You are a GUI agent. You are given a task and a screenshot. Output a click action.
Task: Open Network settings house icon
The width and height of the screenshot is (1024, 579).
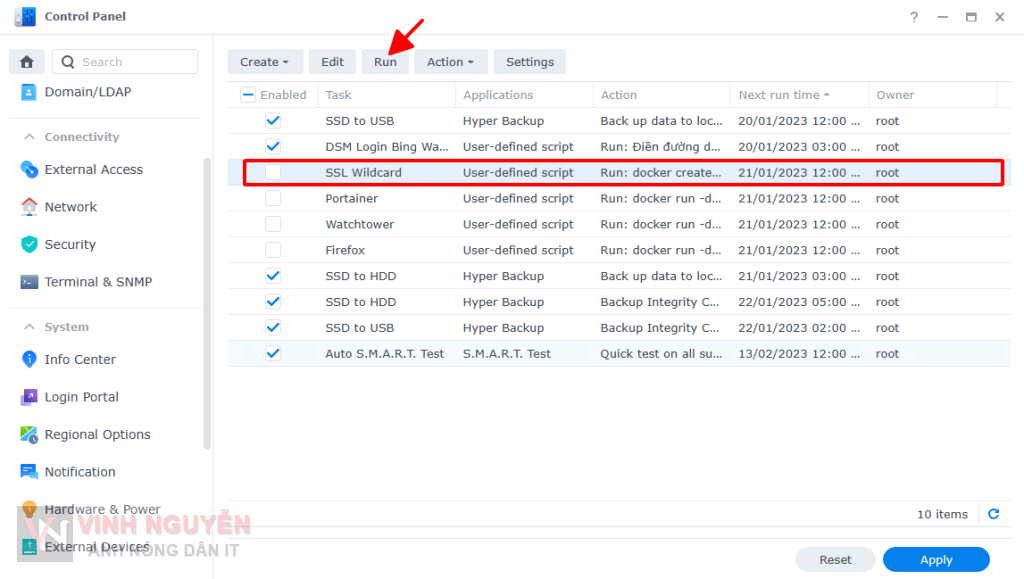[29, 207]
